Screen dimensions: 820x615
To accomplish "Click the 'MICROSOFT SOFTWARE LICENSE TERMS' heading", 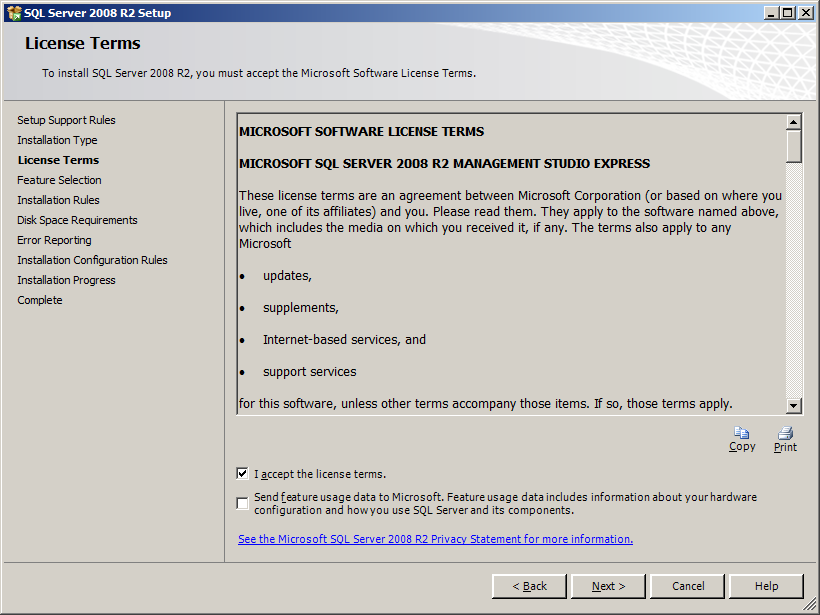I will 361,132.
